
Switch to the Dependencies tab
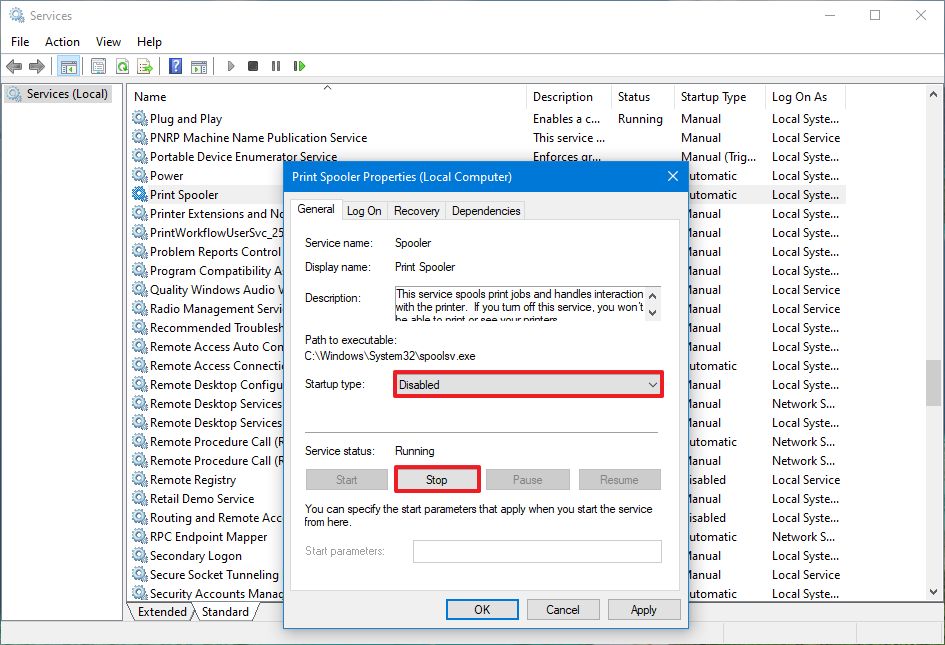486,211
